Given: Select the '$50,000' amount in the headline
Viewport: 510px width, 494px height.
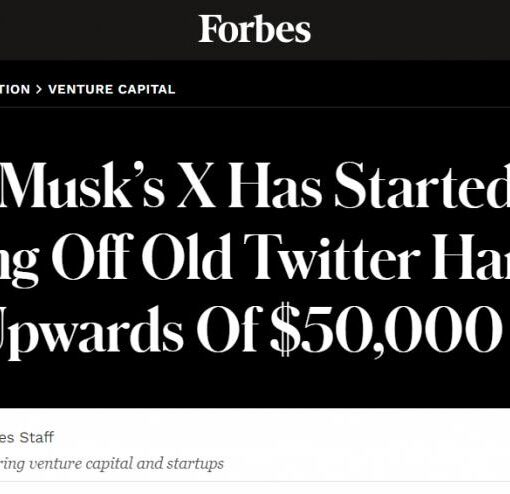Looking at the screenshot, I should 386,329.
